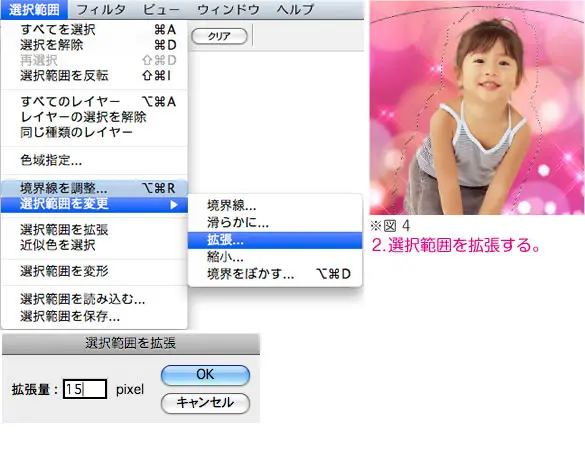Open the ヘルプ menu
The height and width of the screenshot is (461, 585).
[295, 9]
